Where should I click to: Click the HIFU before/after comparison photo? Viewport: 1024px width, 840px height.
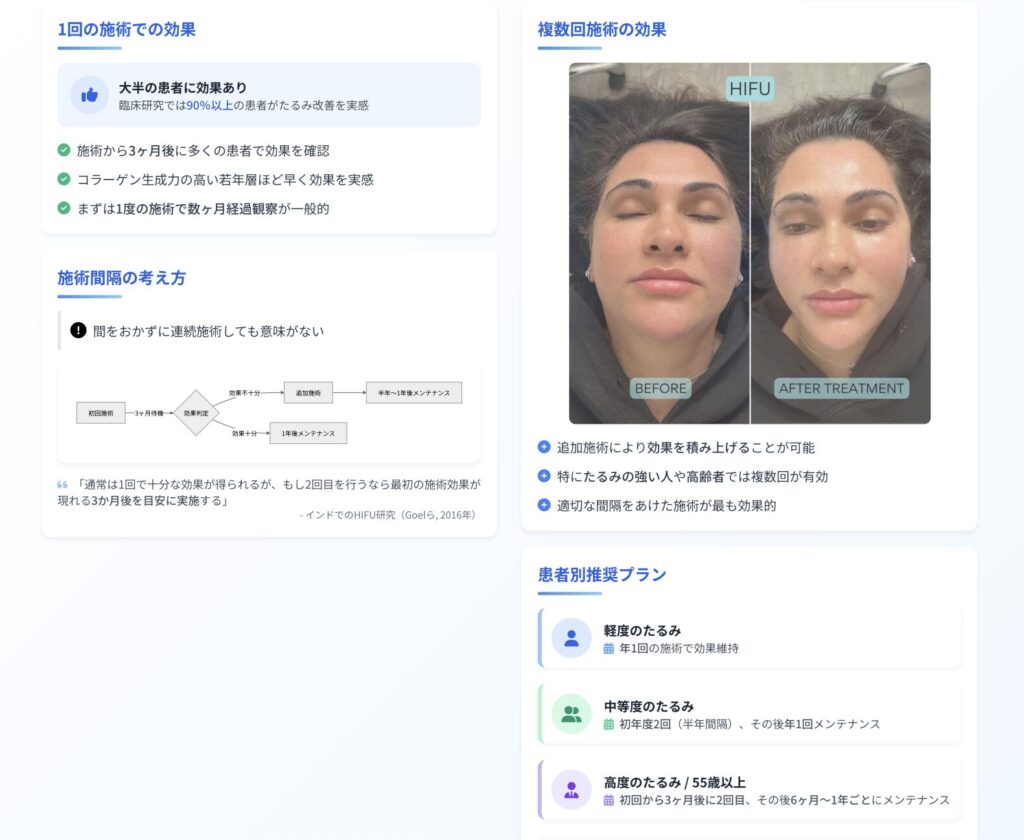(x=750, y=243)
